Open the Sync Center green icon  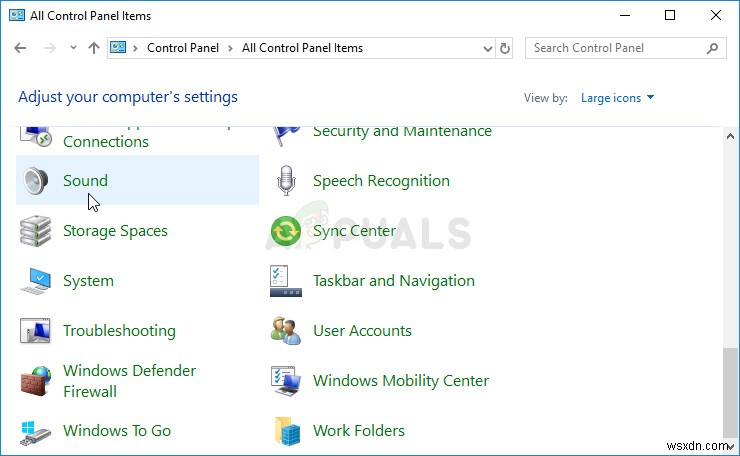click(x=286, y=231)
